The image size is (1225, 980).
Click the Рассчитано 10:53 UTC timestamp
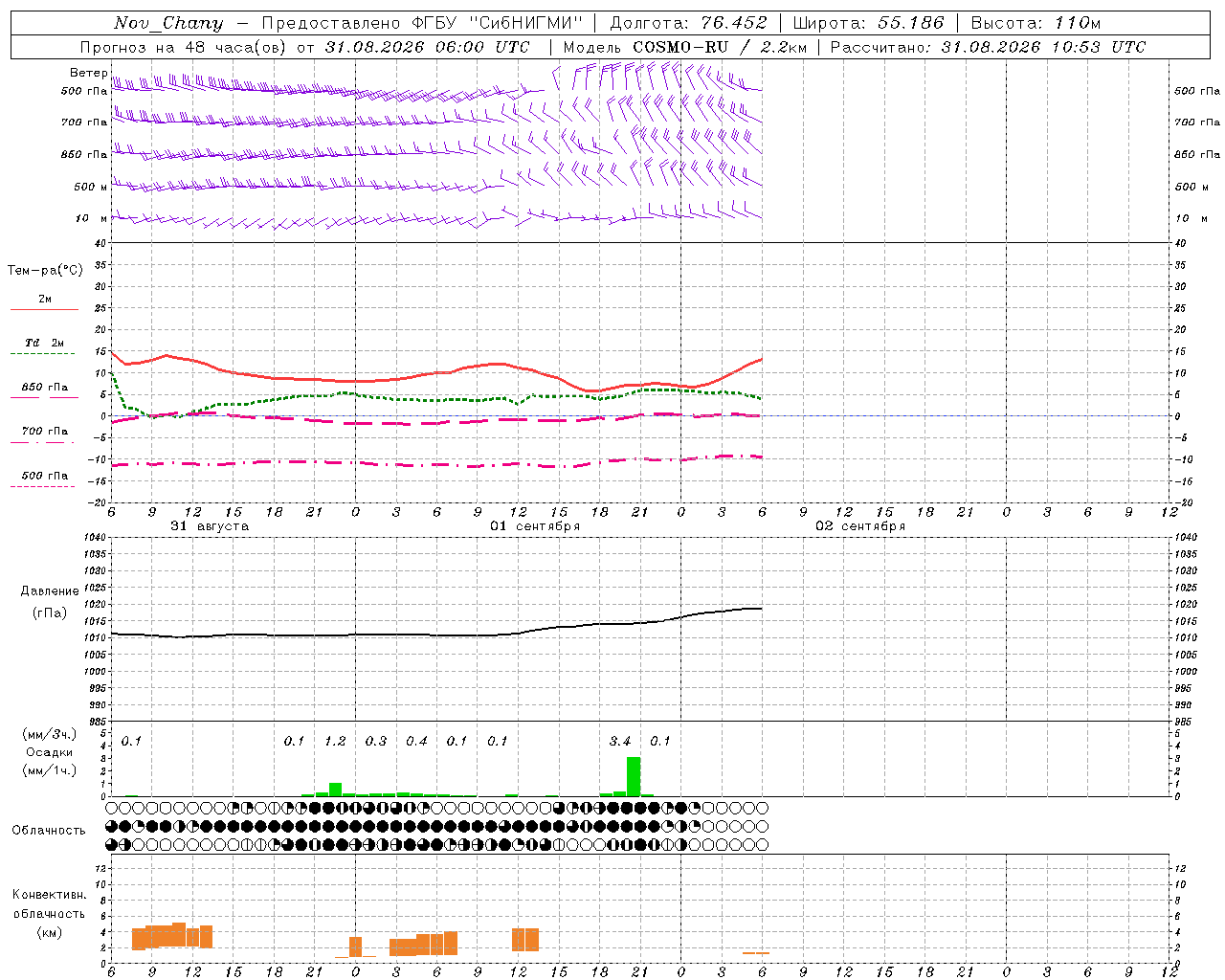[988, 47]
